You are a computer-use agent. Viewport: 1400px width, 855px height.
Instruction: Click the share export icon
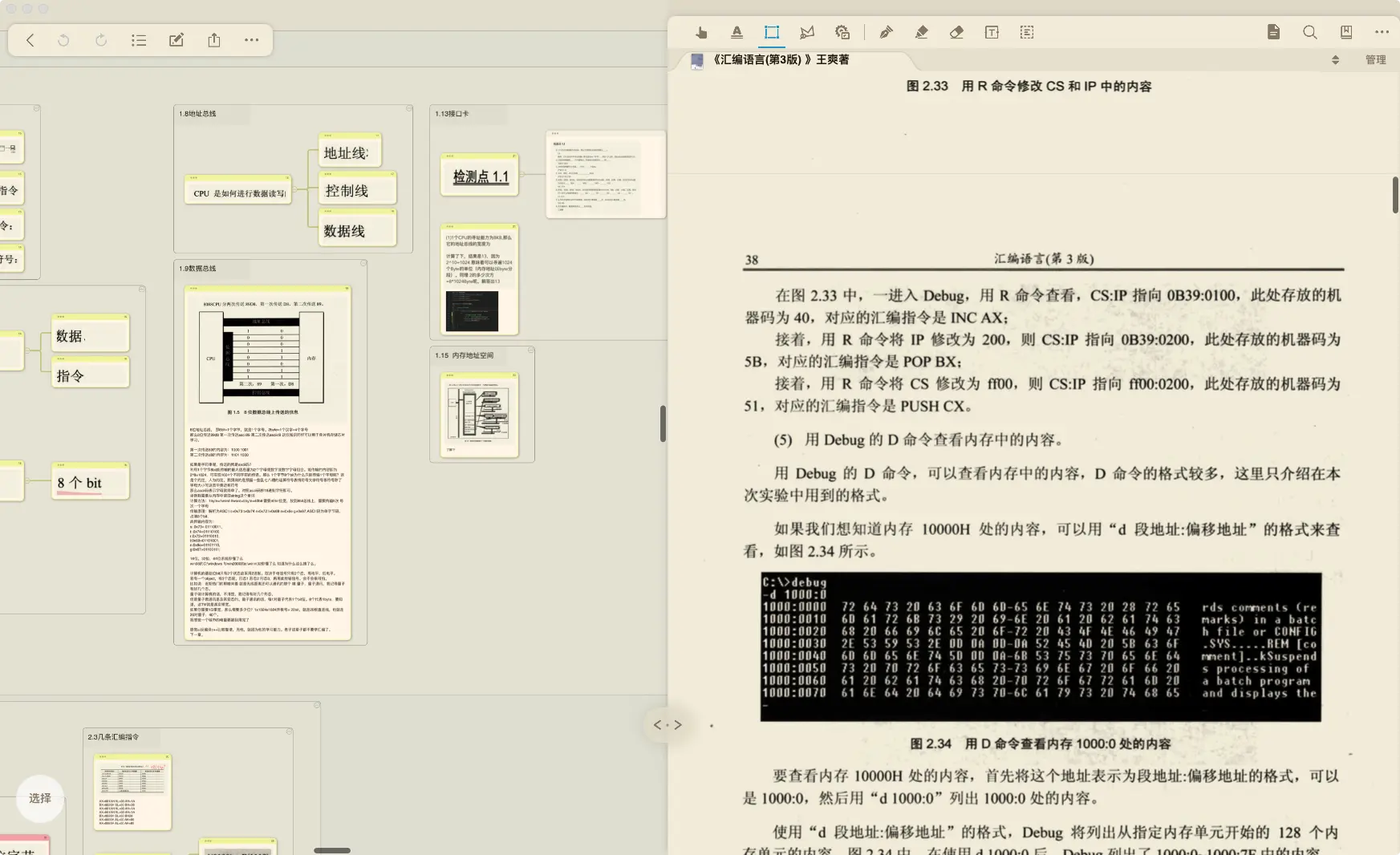pos(214,40)
